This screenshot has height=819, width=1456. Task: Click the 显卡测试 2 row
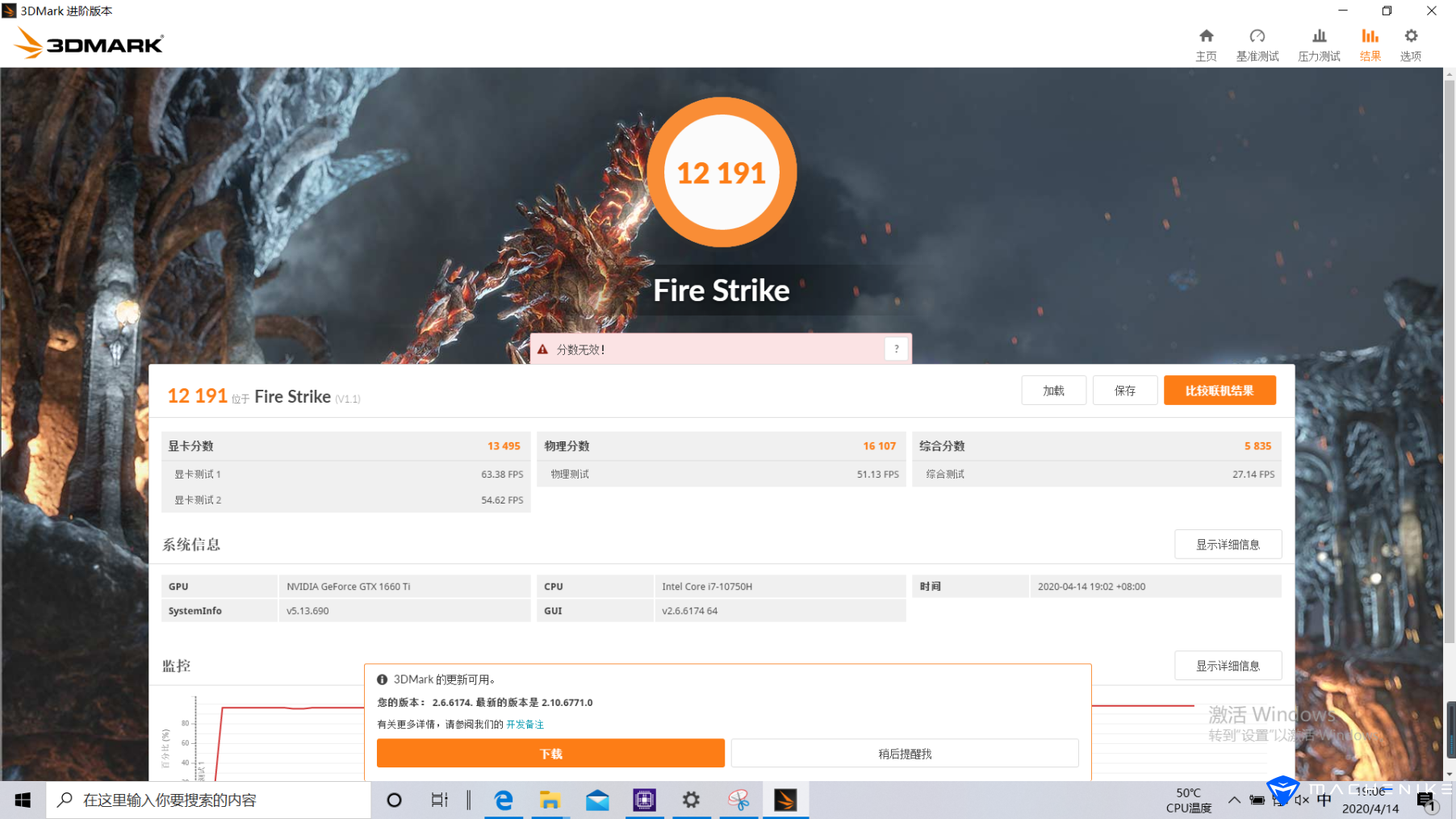[x=346, y=500]
